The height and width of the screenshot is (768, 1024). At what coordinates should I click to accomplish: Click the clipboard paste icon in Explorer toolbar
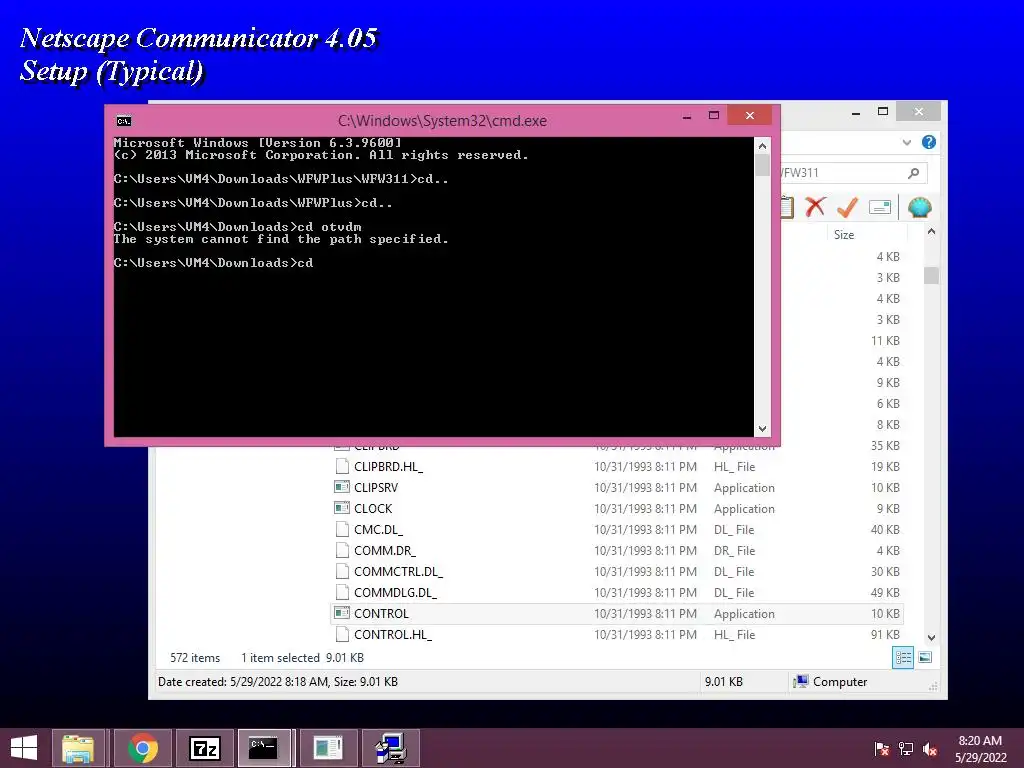point(787,207)
